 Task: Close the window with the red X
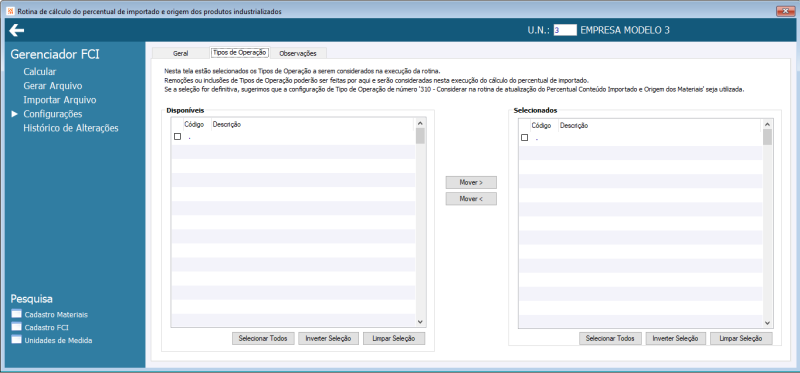coord(786,11)
